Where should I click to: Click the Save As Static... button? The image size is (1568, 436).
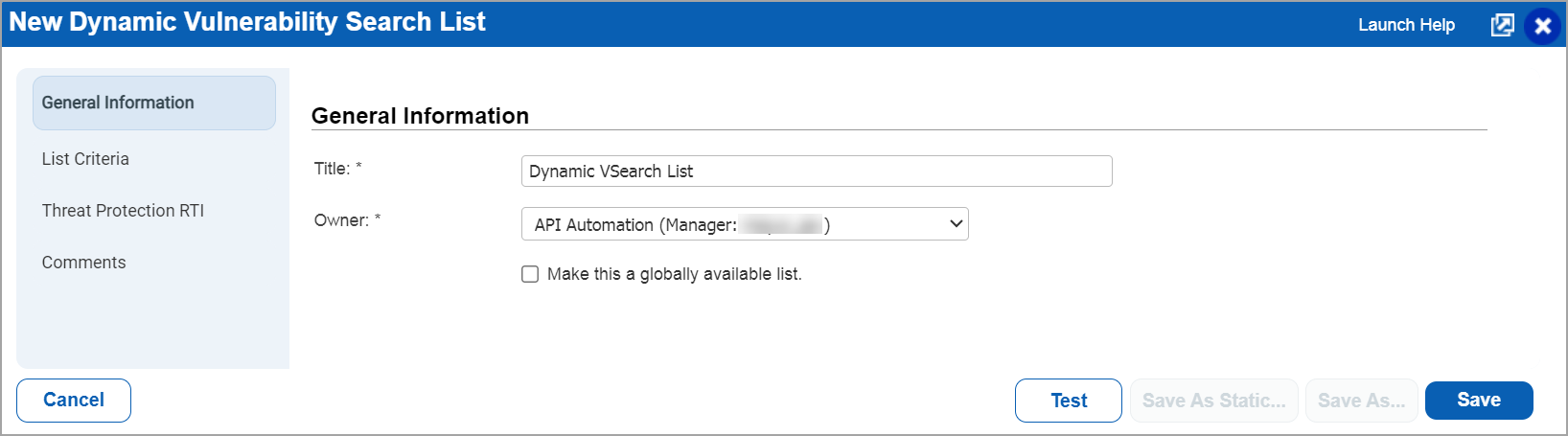tap(1213, 401)
